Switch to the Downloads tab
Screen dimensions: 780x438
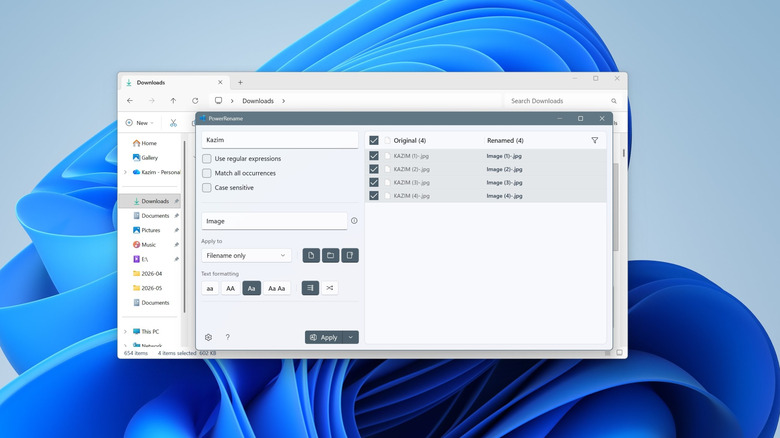click(x=174, y=83)
